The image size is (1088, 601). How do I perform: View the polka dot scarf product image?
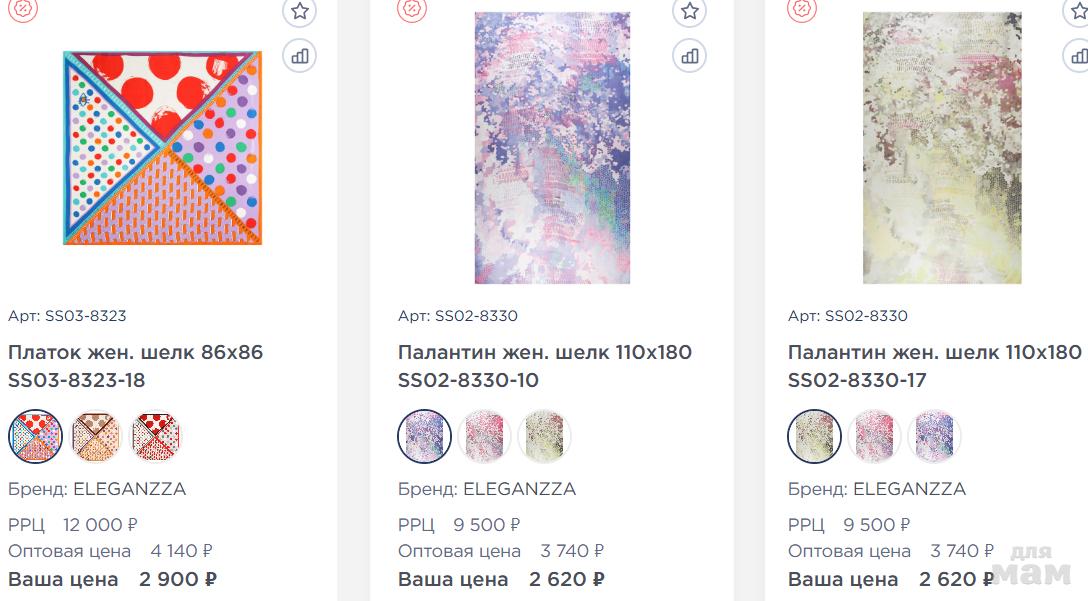pos(162,148)
